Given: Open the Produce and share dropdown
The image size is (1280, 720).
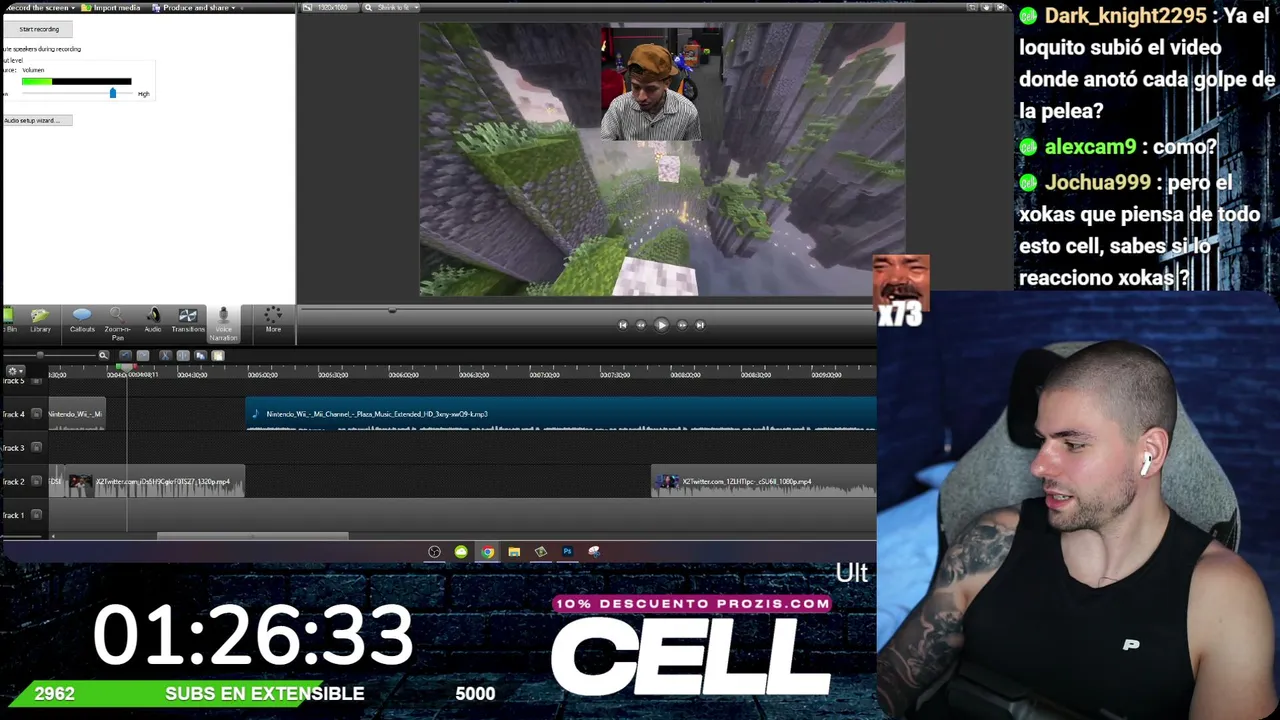Looking at the screenshot, I should tap(192, 8).
